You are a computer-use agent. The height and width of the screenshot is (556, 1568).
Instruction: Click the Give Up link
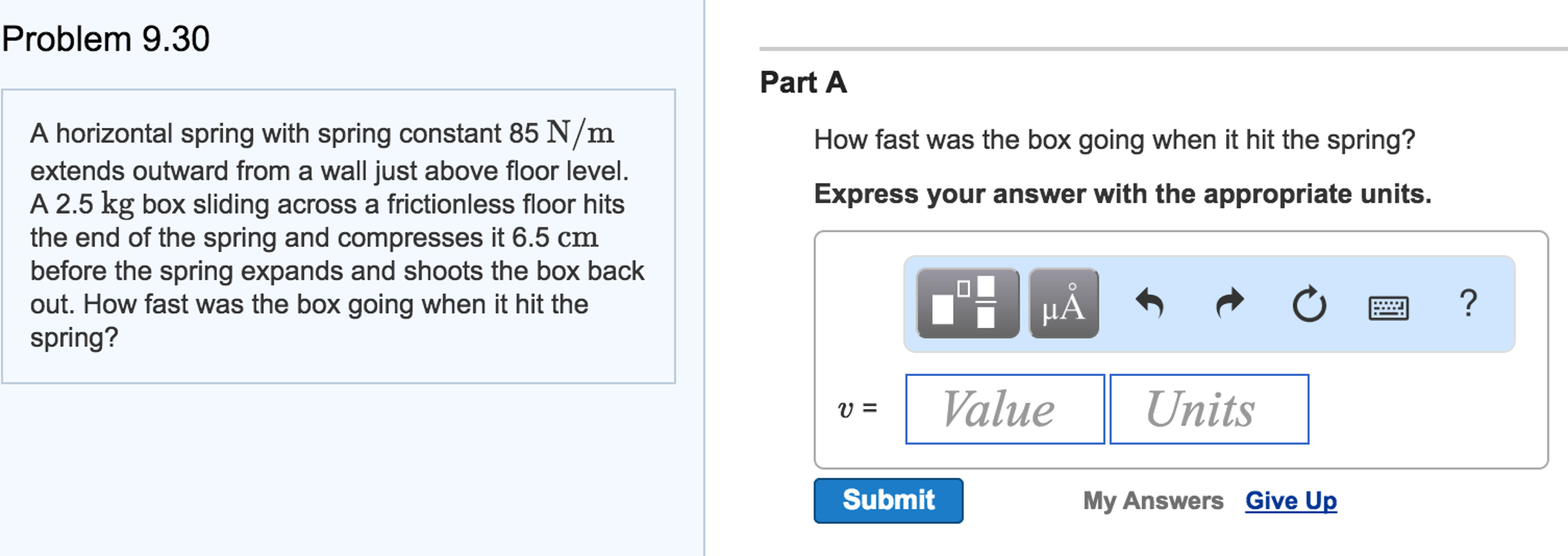pos(1291,501)
